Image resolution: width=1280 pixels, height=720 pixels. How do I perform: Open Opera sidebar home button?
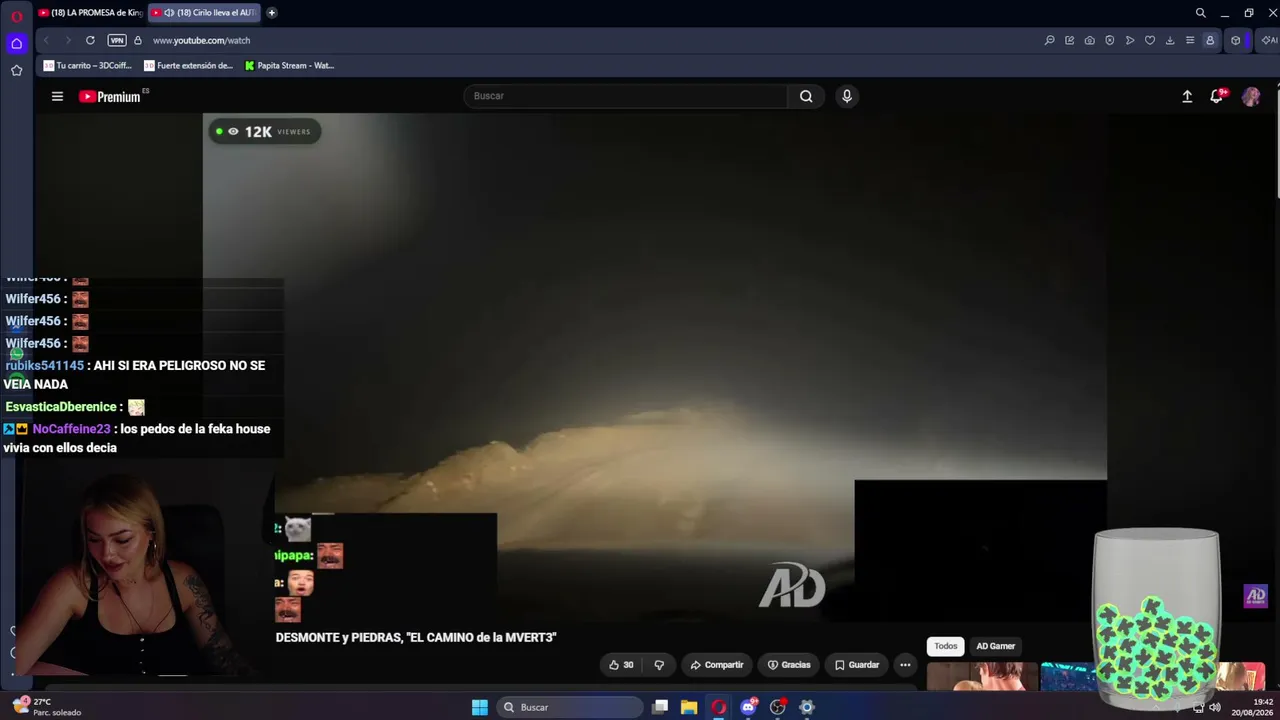coord(17,43)
